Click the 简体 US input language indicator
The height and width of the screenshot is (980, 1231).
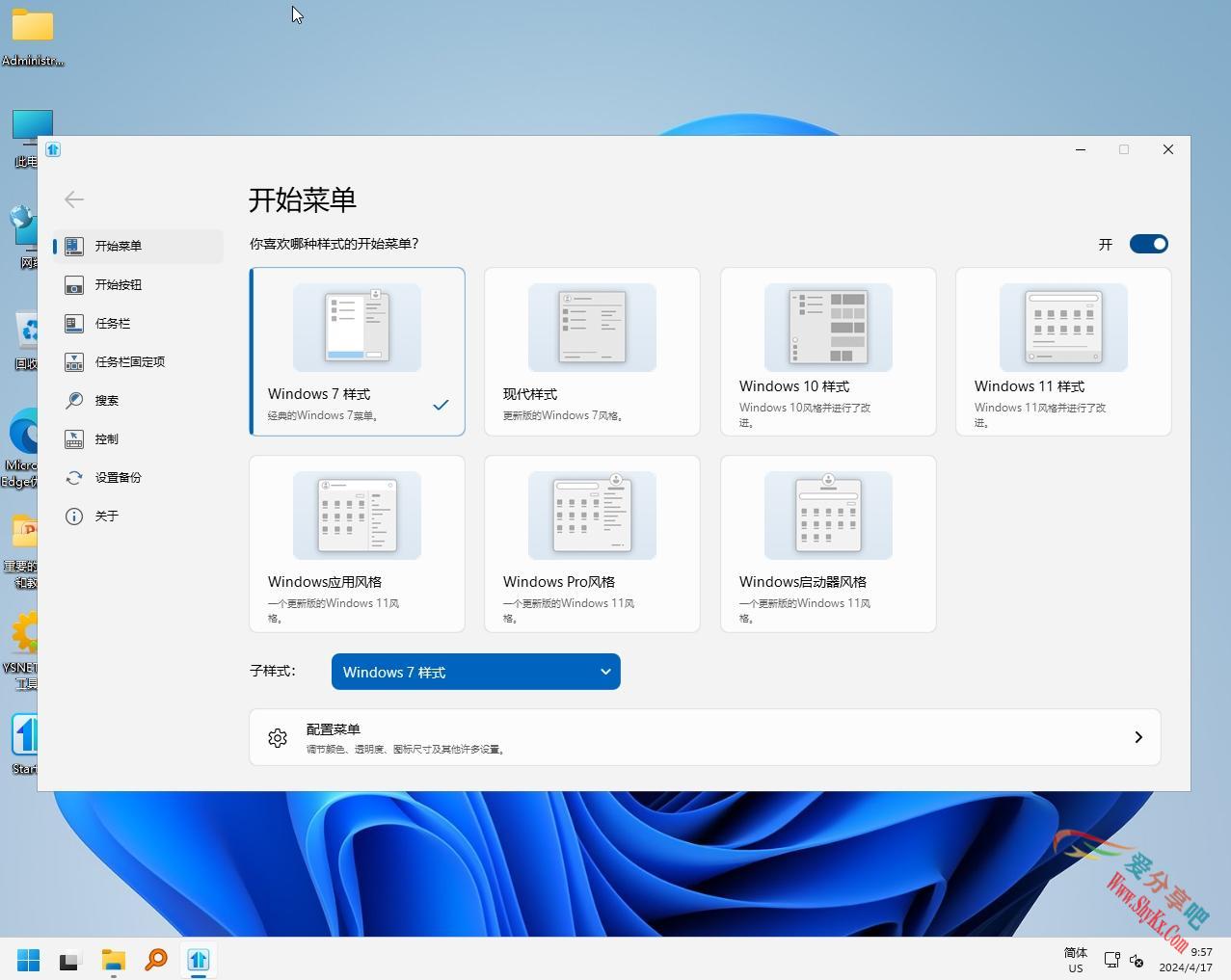click(1076, 960)
